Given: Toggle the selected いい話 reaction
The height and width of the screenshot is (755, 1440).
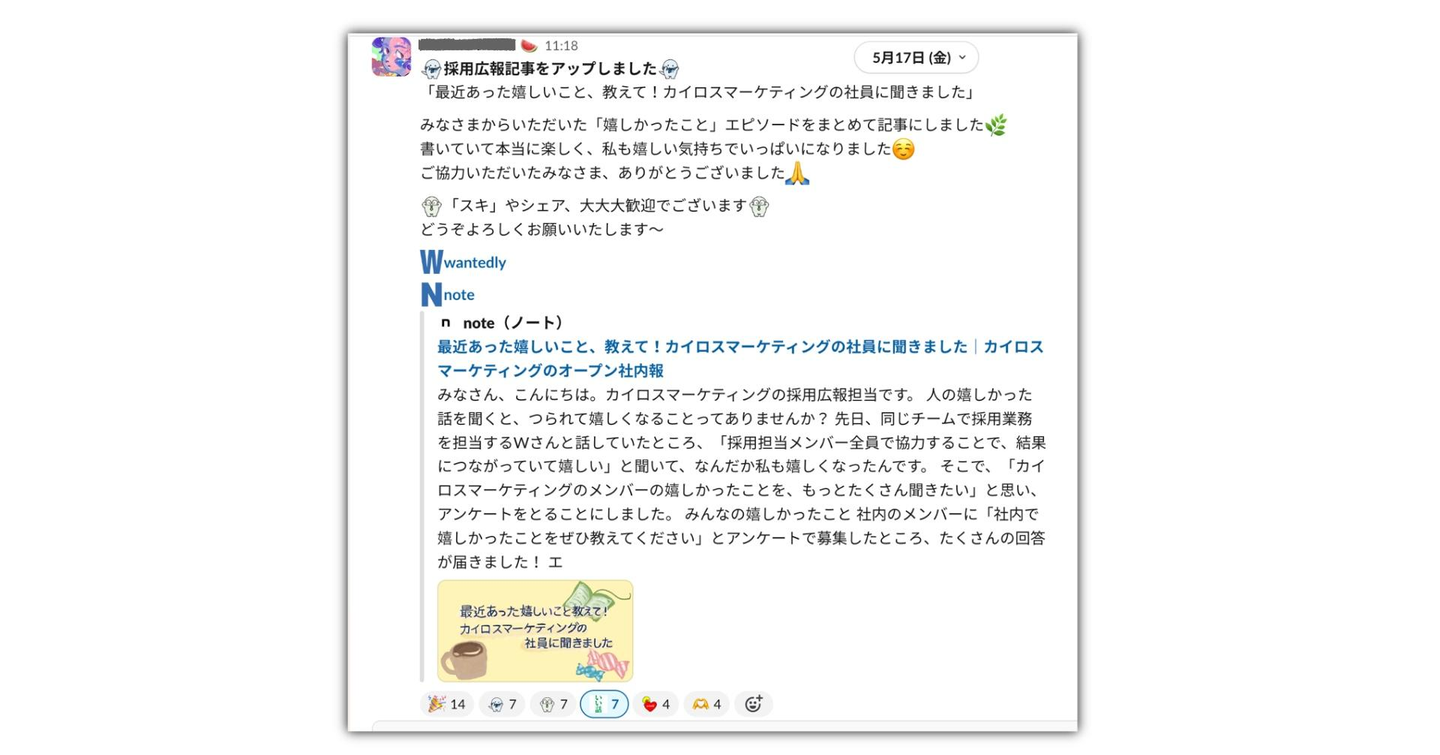Looking at the screenshot, I should point(604,704).
